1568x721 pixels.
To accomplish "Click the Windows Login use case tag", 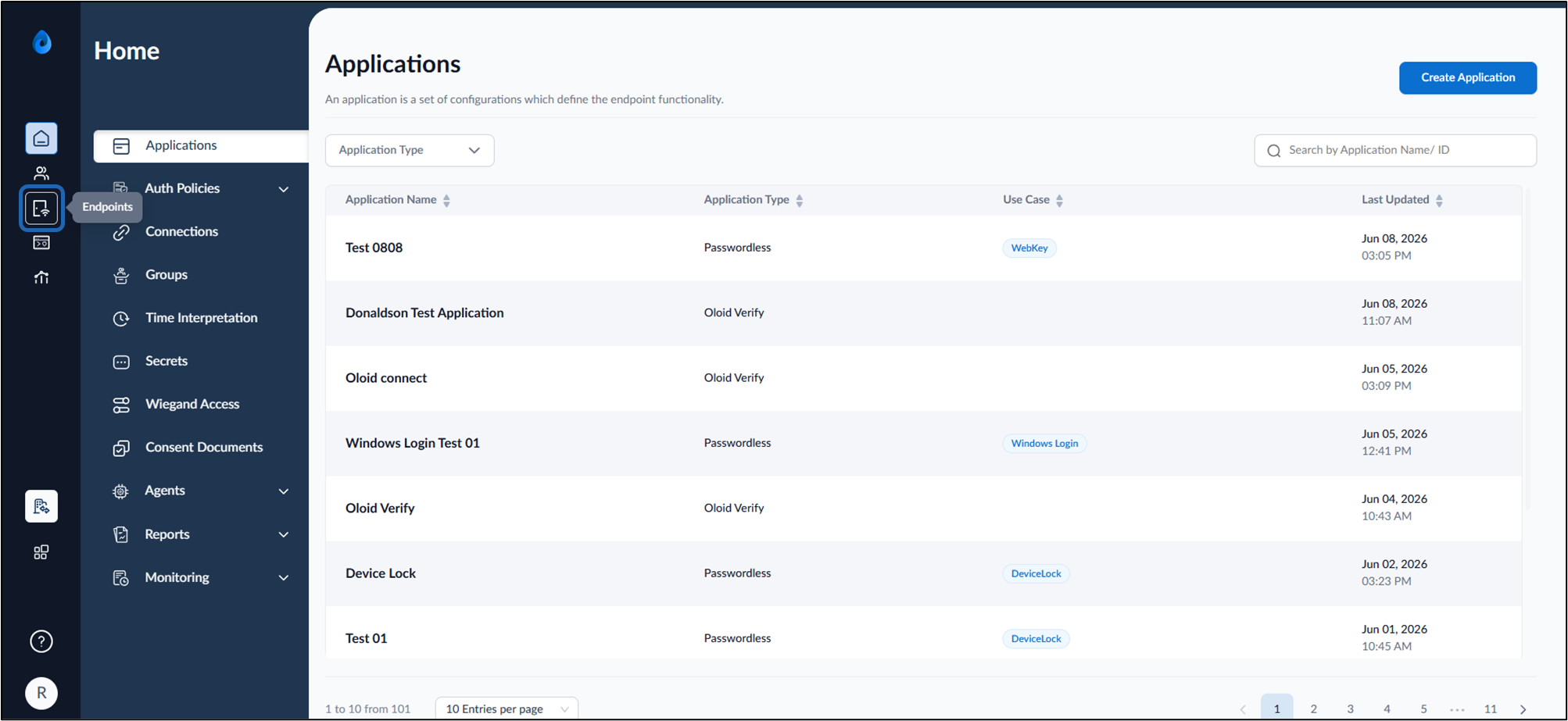I will tap(1044, 443).
